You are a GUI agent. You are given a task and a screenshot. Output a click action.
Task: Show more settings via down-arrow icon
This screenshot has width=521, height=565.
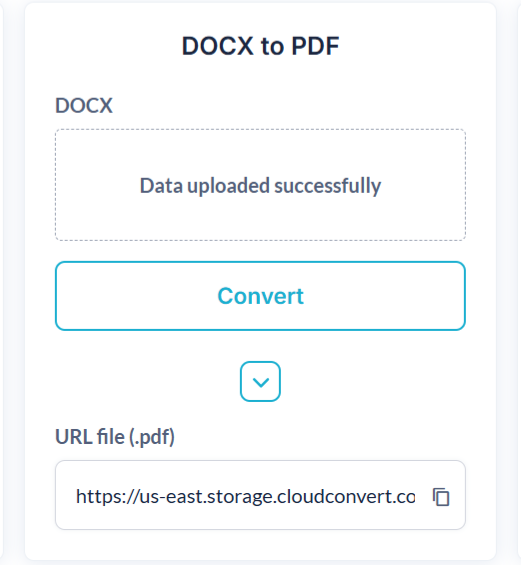tap(260, 382)
